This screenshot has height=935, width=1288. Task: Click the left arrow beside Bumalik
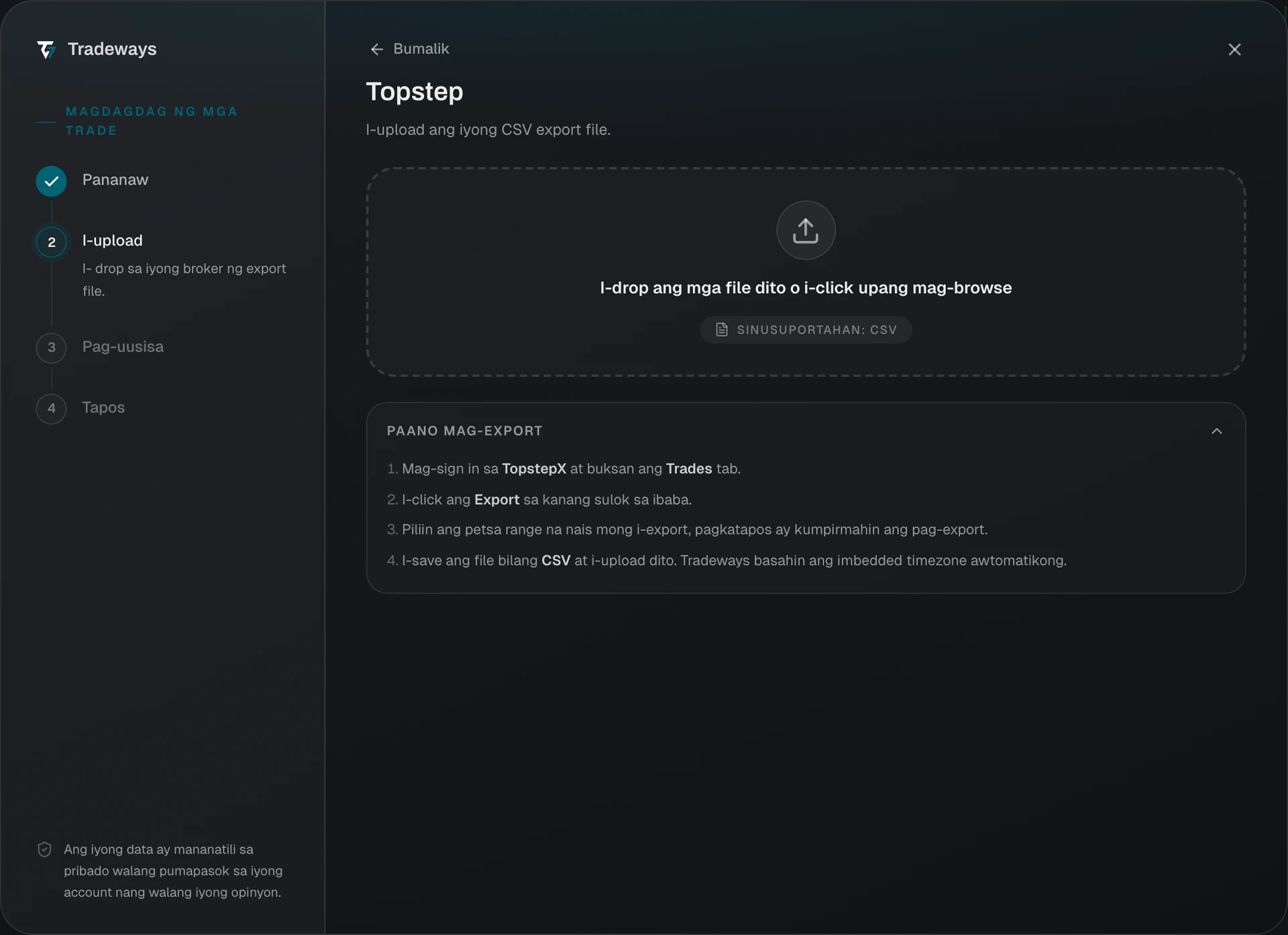click(377, 50)
